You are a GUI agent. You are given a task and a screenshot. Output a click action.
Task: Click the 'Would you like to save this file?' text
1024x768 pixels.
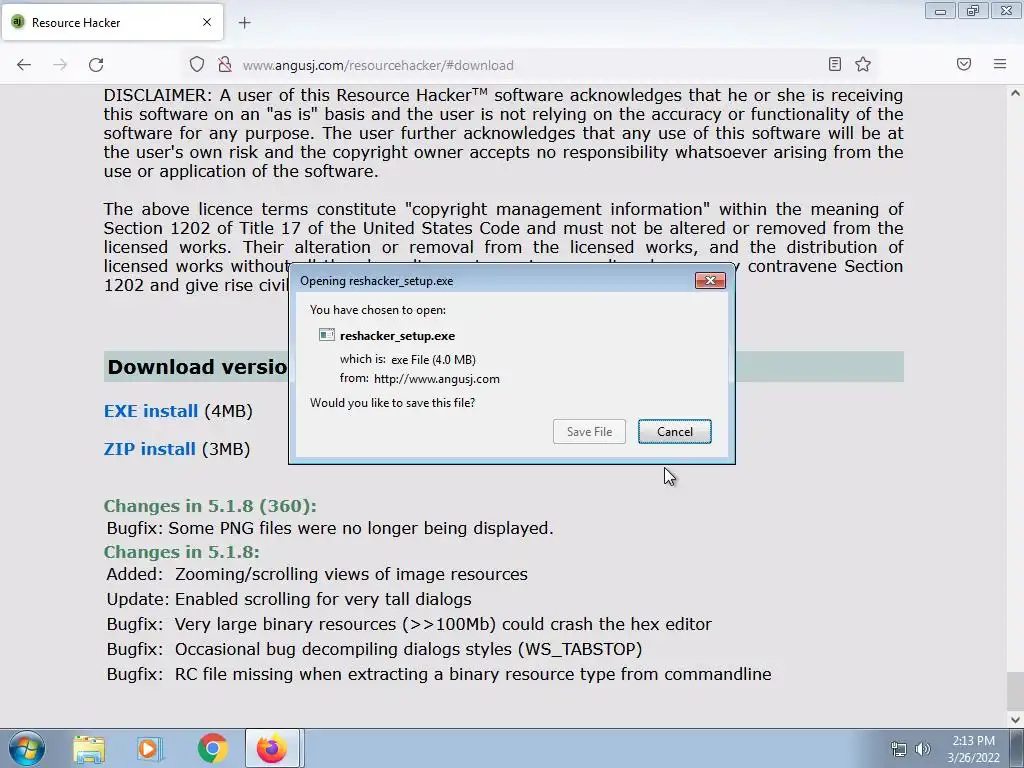tap(392, 403)
